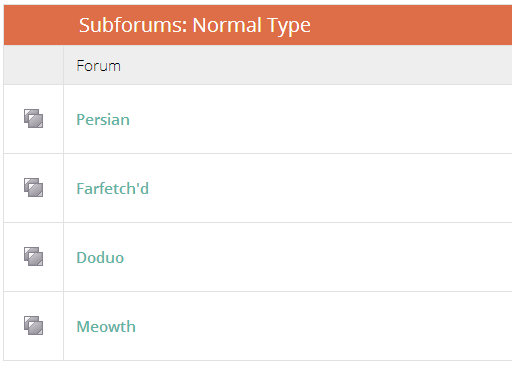Viewport: 512px width, 367px height.
Task: Select the forum status icon beside Meowth
Action: click(33, 326)
